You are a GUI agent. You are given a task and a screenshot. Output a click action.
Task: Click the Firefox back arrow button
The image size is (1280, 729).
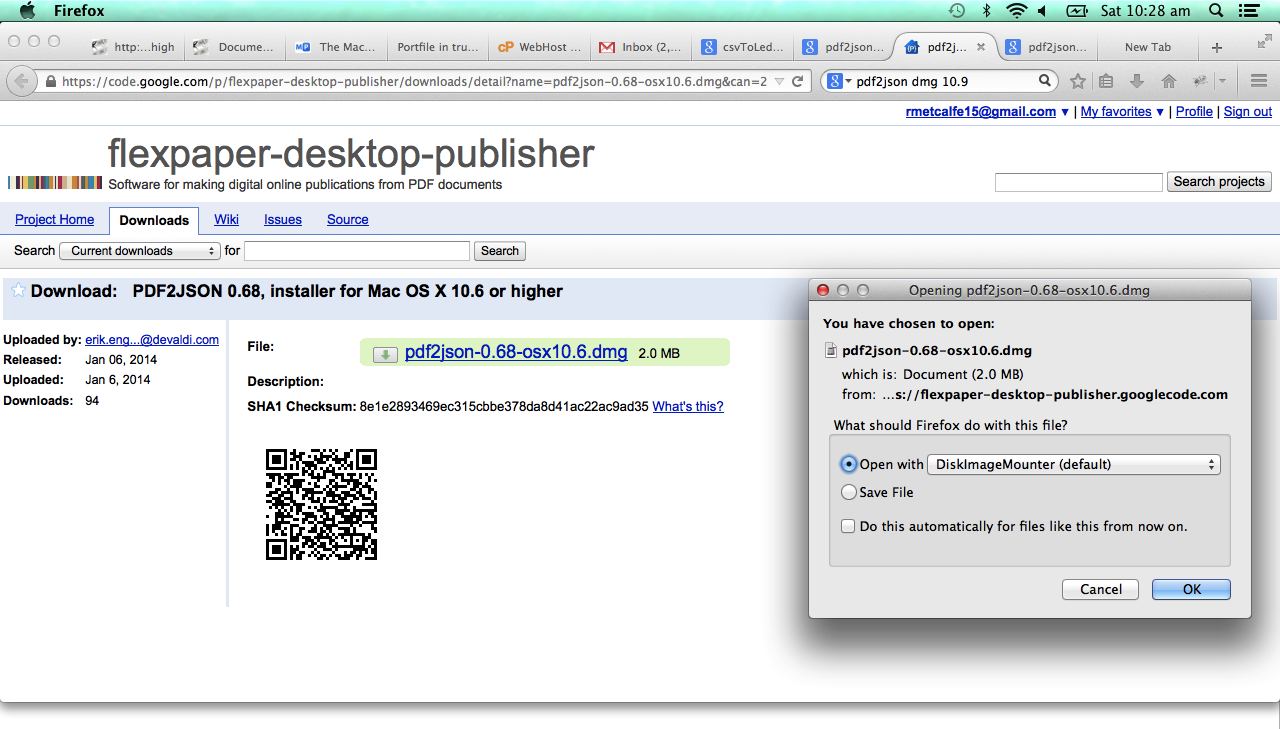[x=21, y=81]
